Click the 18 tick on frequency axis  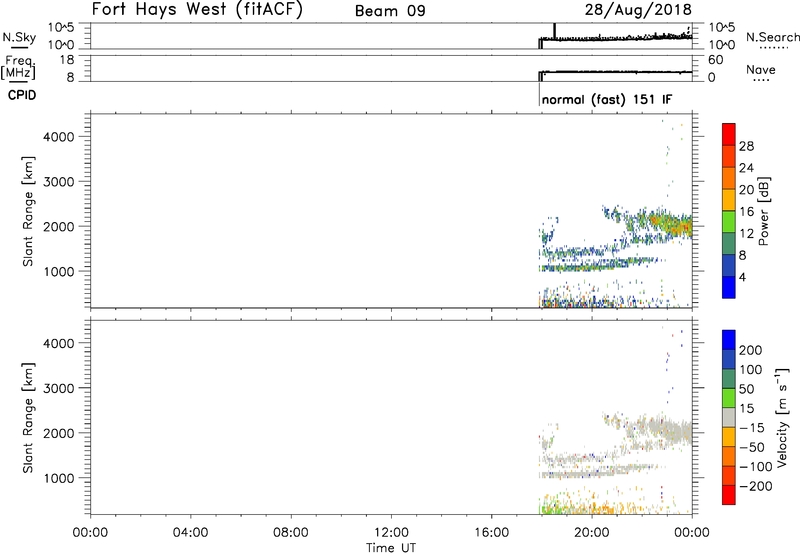(x=67, y=60)
